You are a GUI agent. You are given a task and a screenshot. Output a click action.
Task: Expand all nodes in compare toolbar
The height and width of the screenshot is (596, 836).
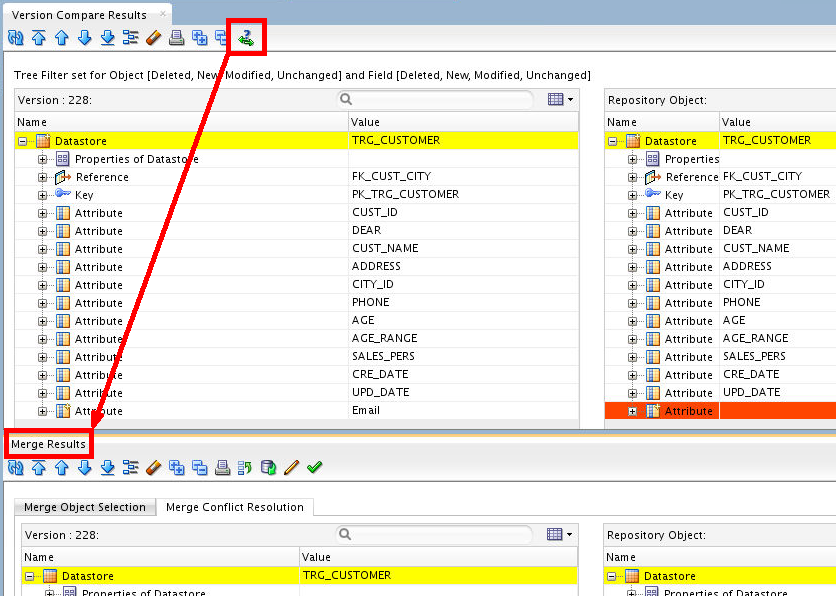[x=199, y=38]
